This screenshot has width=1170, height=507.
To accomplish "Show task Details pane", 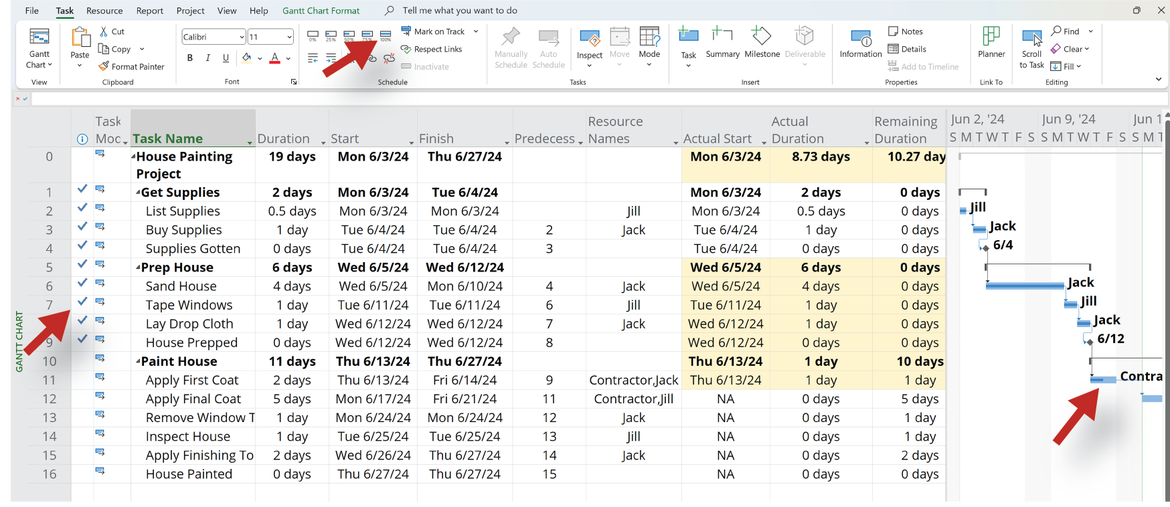I will pos(907,49).
